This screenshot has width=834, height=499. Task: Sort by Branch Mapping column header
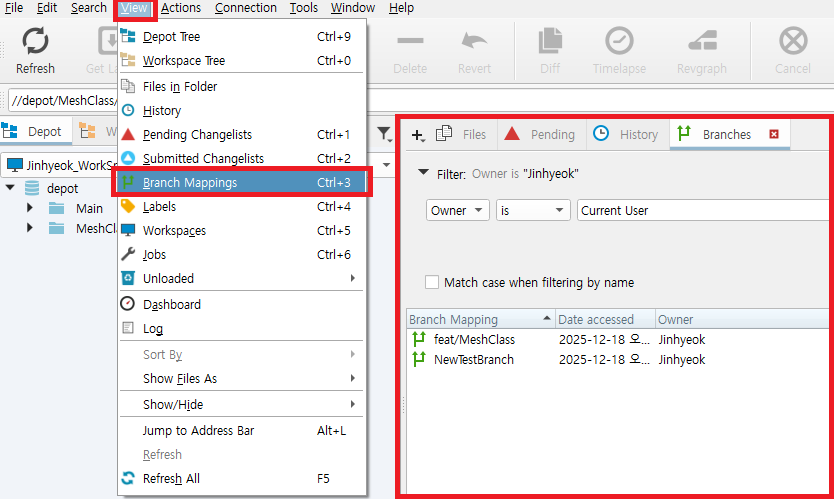tap(480, 319)
